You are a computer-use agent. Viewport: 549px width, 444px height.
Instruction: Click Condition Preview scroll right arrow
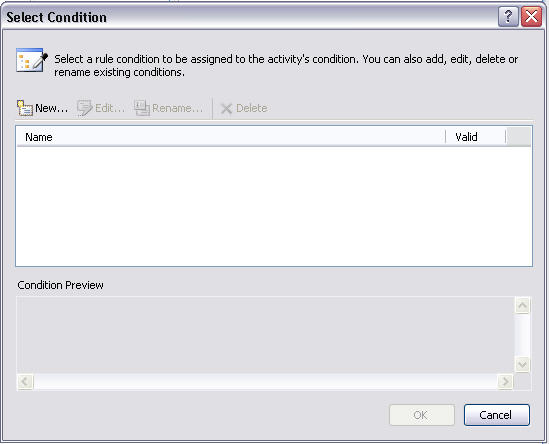coord(505,381)
